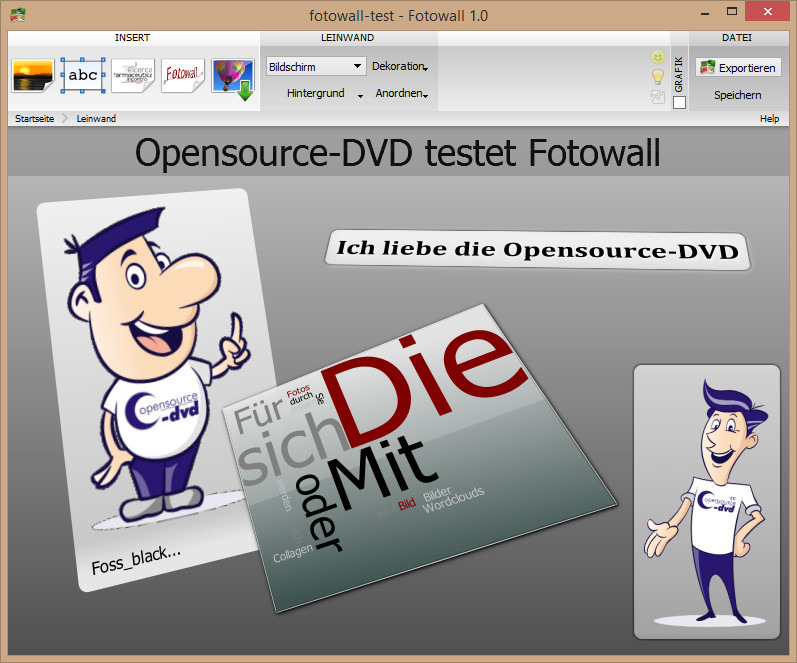This screenshot has width=797, height=663.
Task: Open the Bildschirm combo box
Action: 316,66
